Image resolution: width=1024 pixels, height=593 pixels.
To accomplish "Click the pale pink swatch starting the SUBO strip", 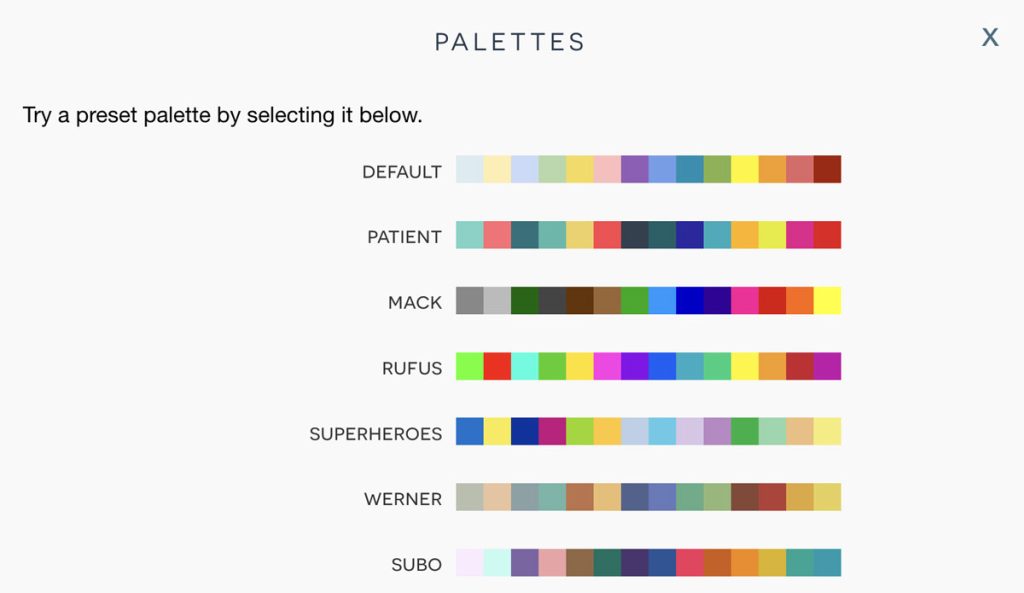I will click(469, 564).
